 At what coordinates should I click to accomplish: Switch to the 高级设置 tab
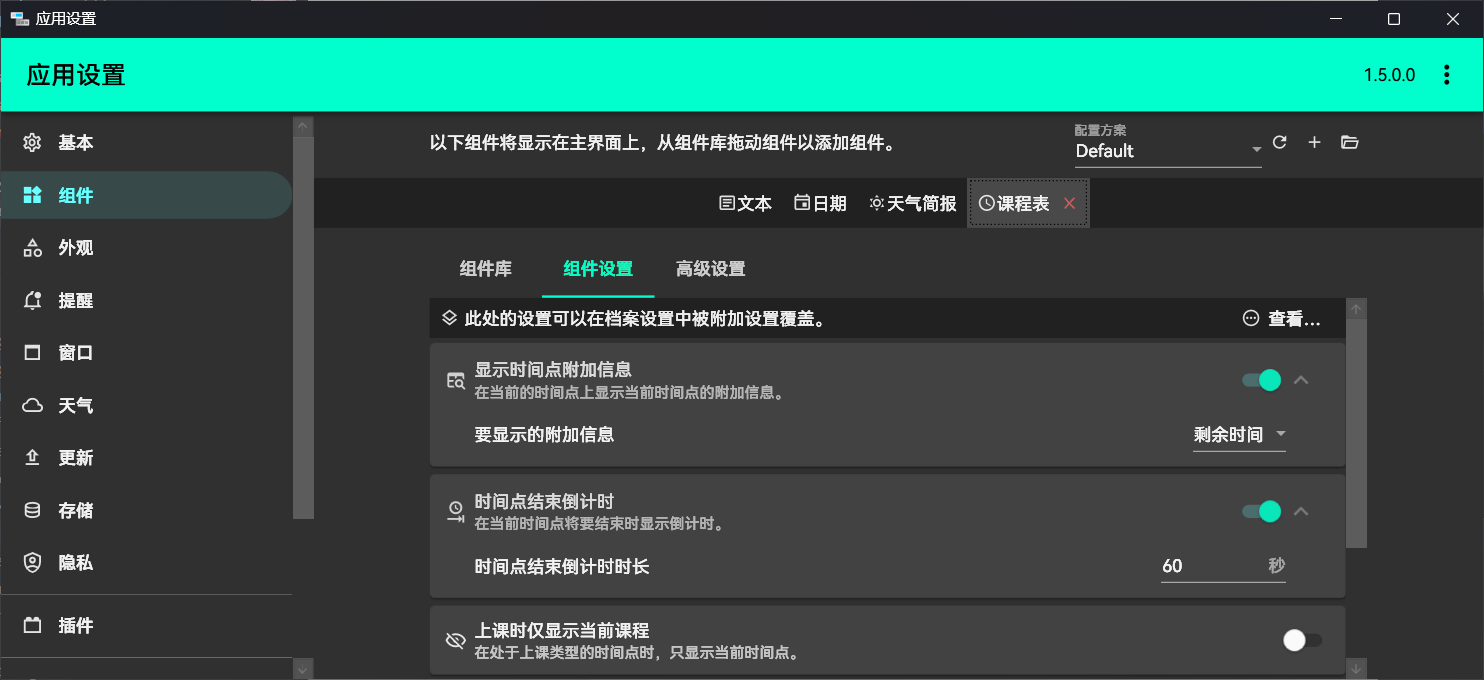(x=710, y=269)
